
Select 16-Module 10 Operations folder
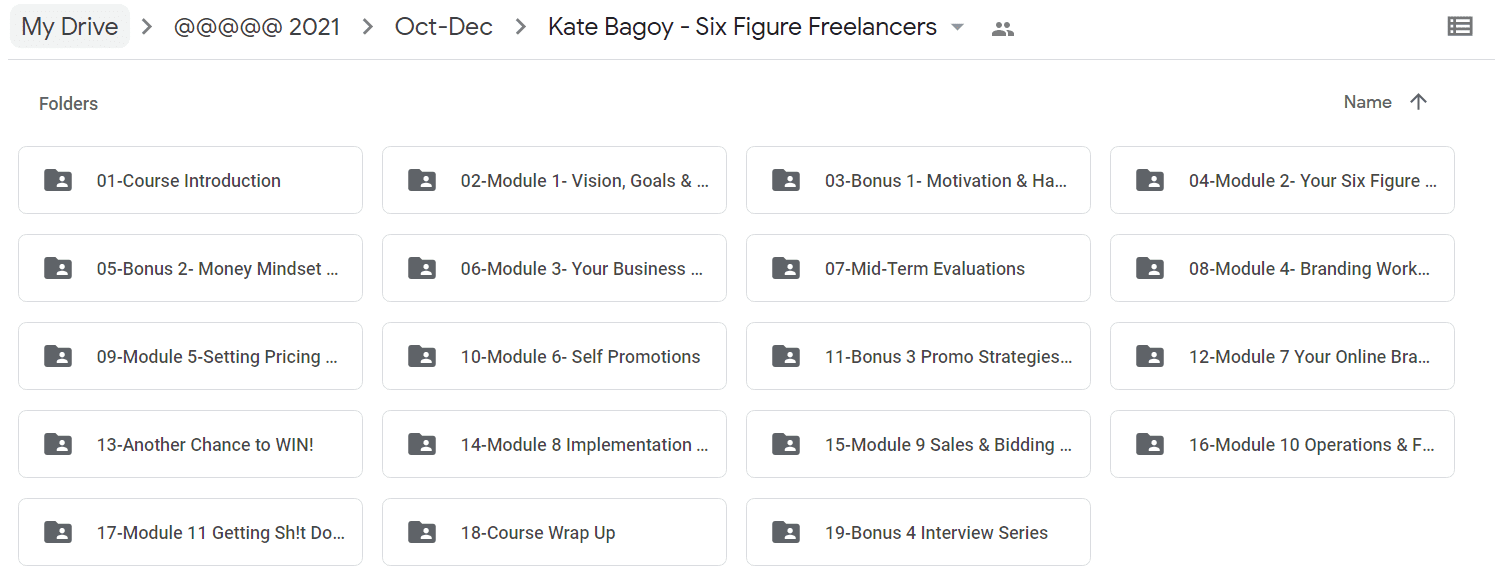(1282, 444)
